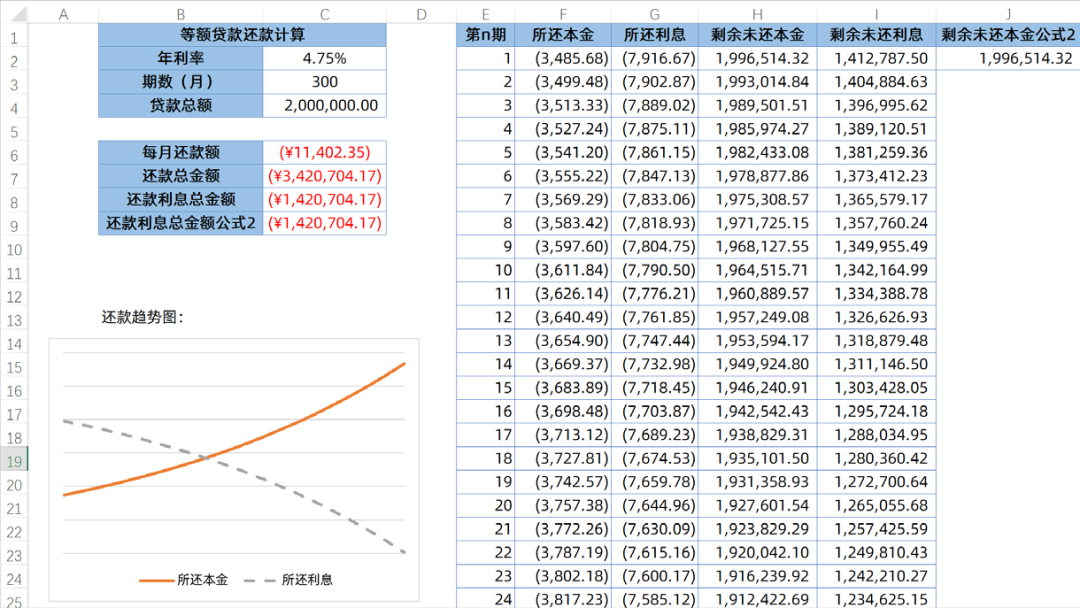Select header cell 剩余未还本金
Screen dimensions: 1080x608
(758, 35)
